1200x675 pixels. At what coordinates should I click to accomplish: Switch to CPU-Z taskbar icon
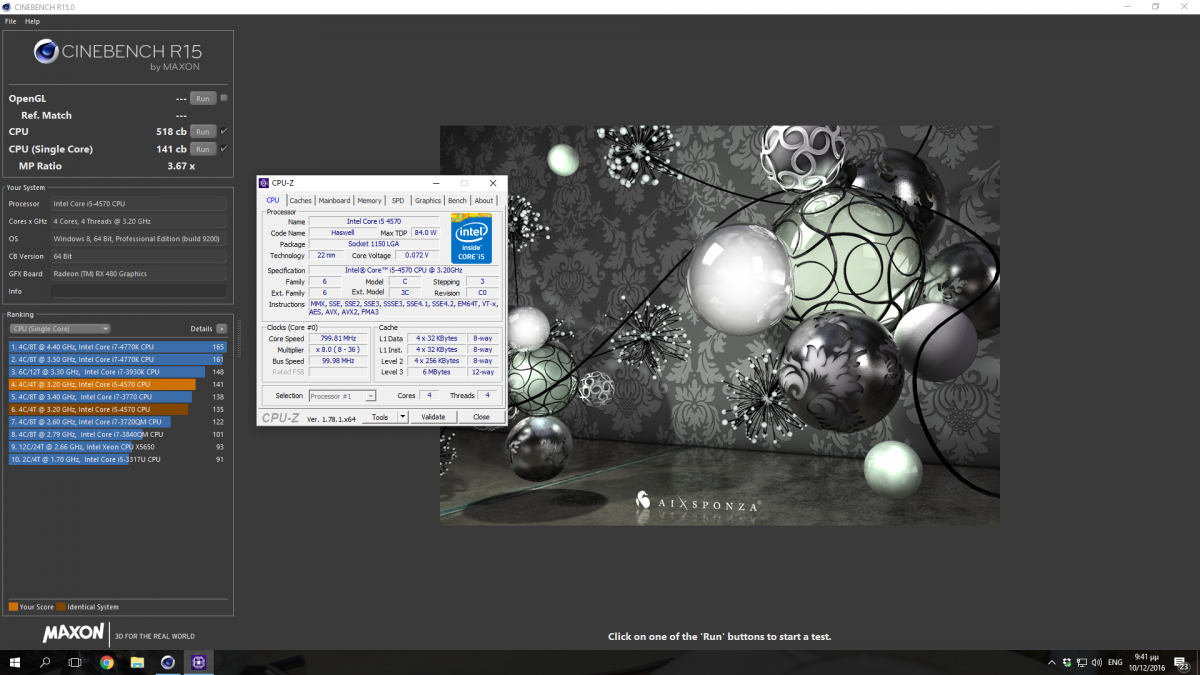click(x=198, y=662)
